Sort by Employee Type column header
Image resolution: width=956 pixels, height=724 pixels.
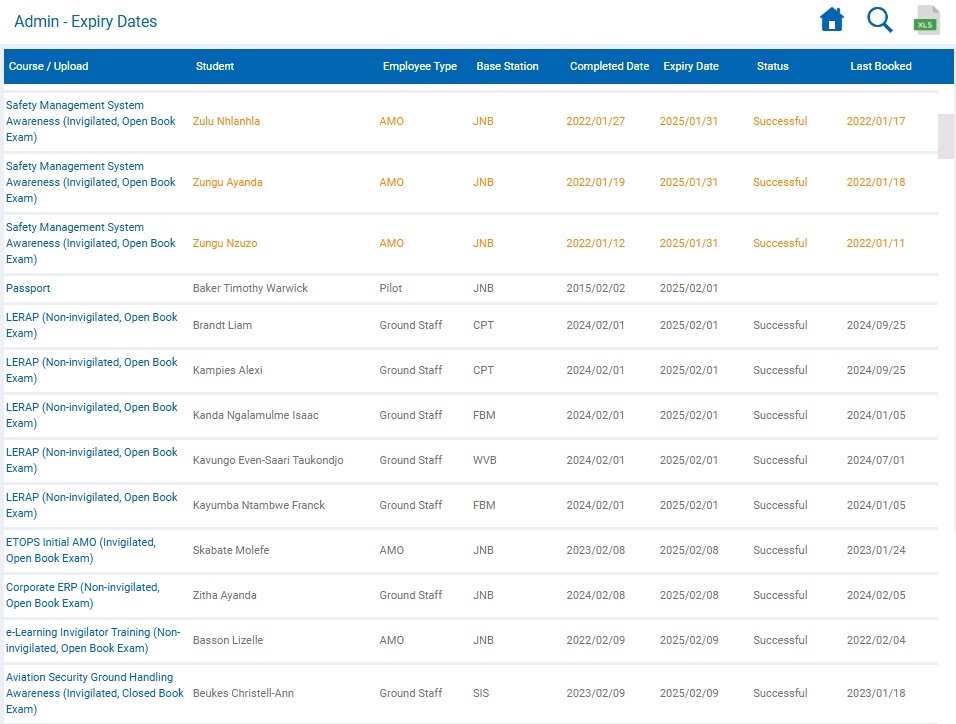419,66
